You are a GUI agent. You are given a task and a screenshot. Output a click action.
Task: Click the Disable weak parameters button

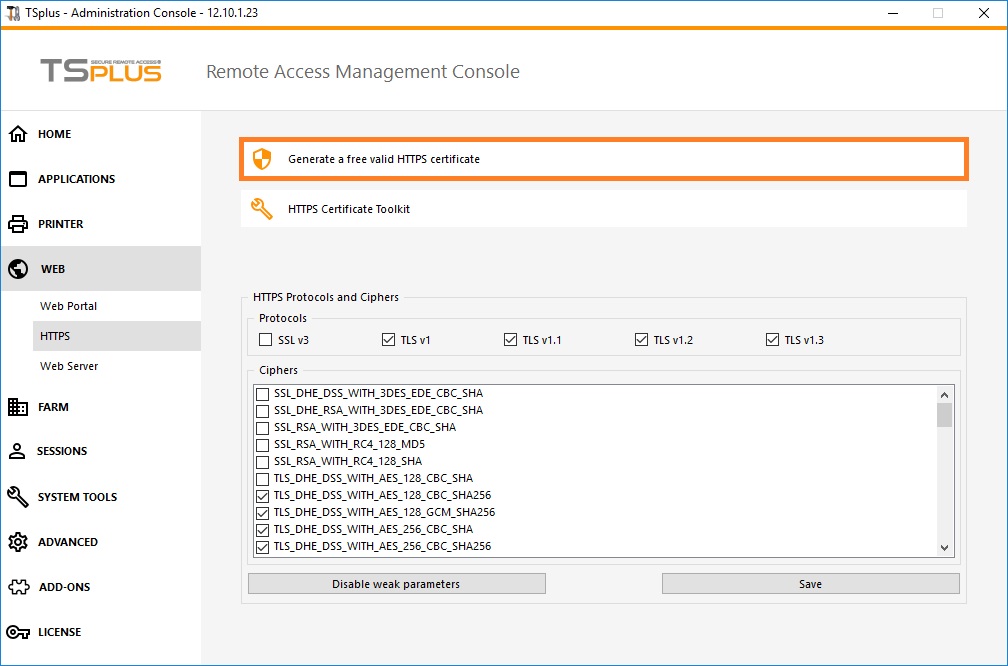tap(396, 583)
